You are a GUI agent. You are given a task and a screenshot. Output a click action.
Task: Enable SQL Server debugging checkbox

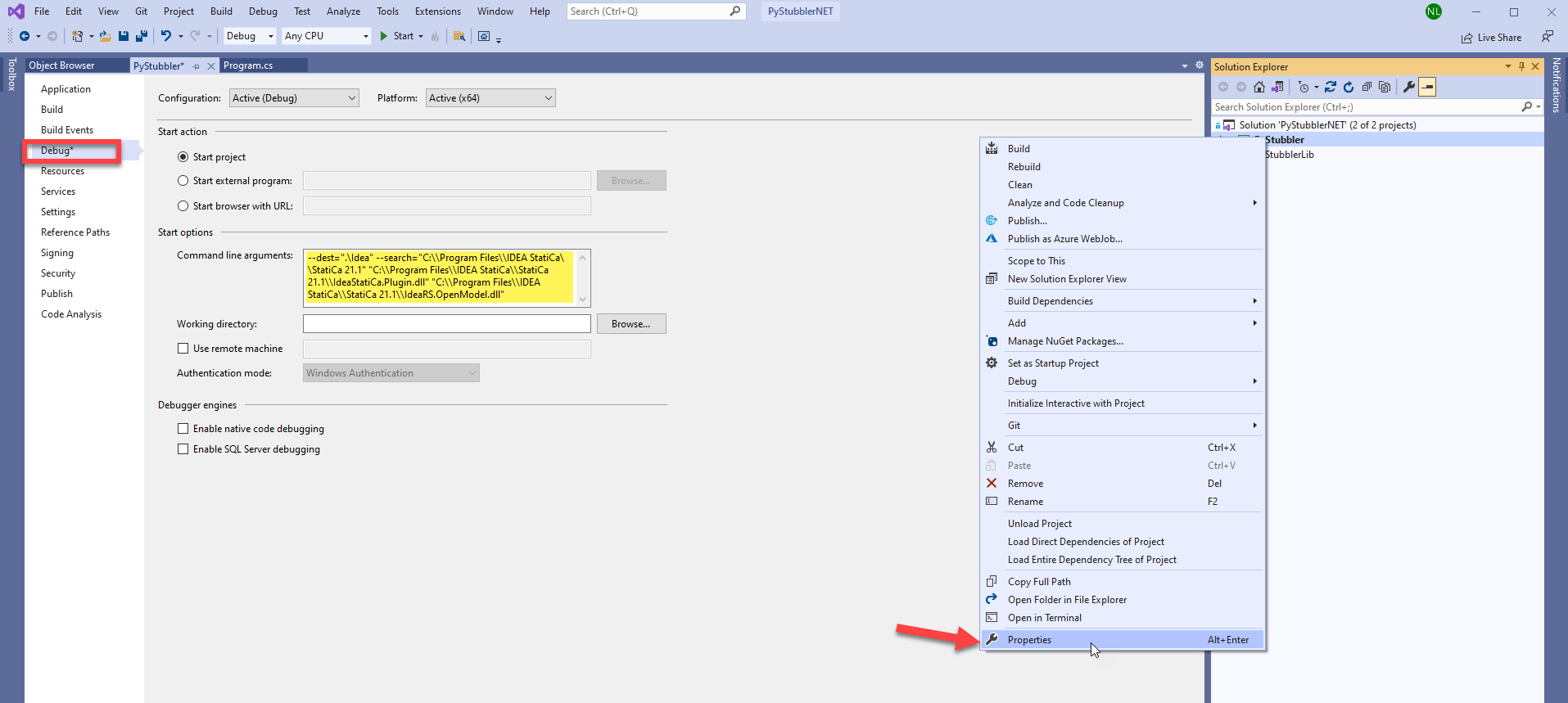[x=183, y=449]
